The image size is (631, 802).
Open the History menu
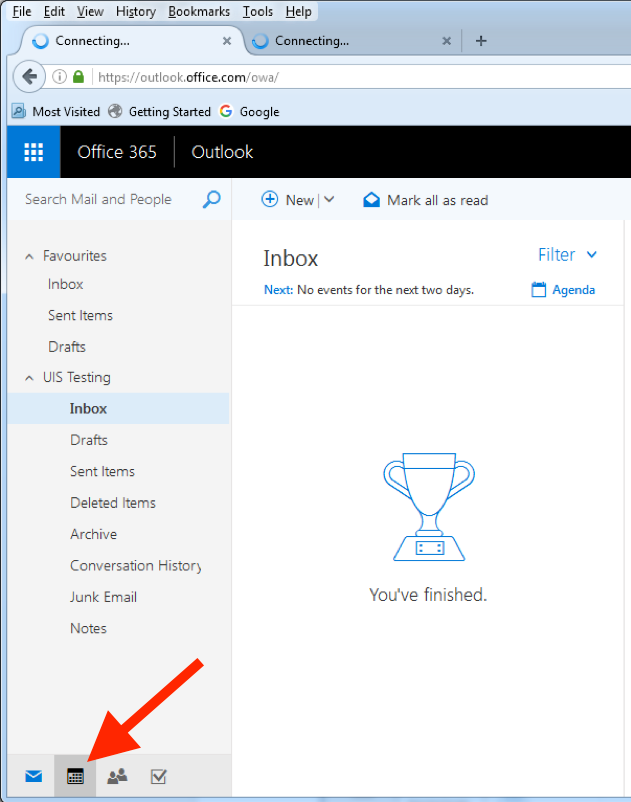tap(136, 11)
